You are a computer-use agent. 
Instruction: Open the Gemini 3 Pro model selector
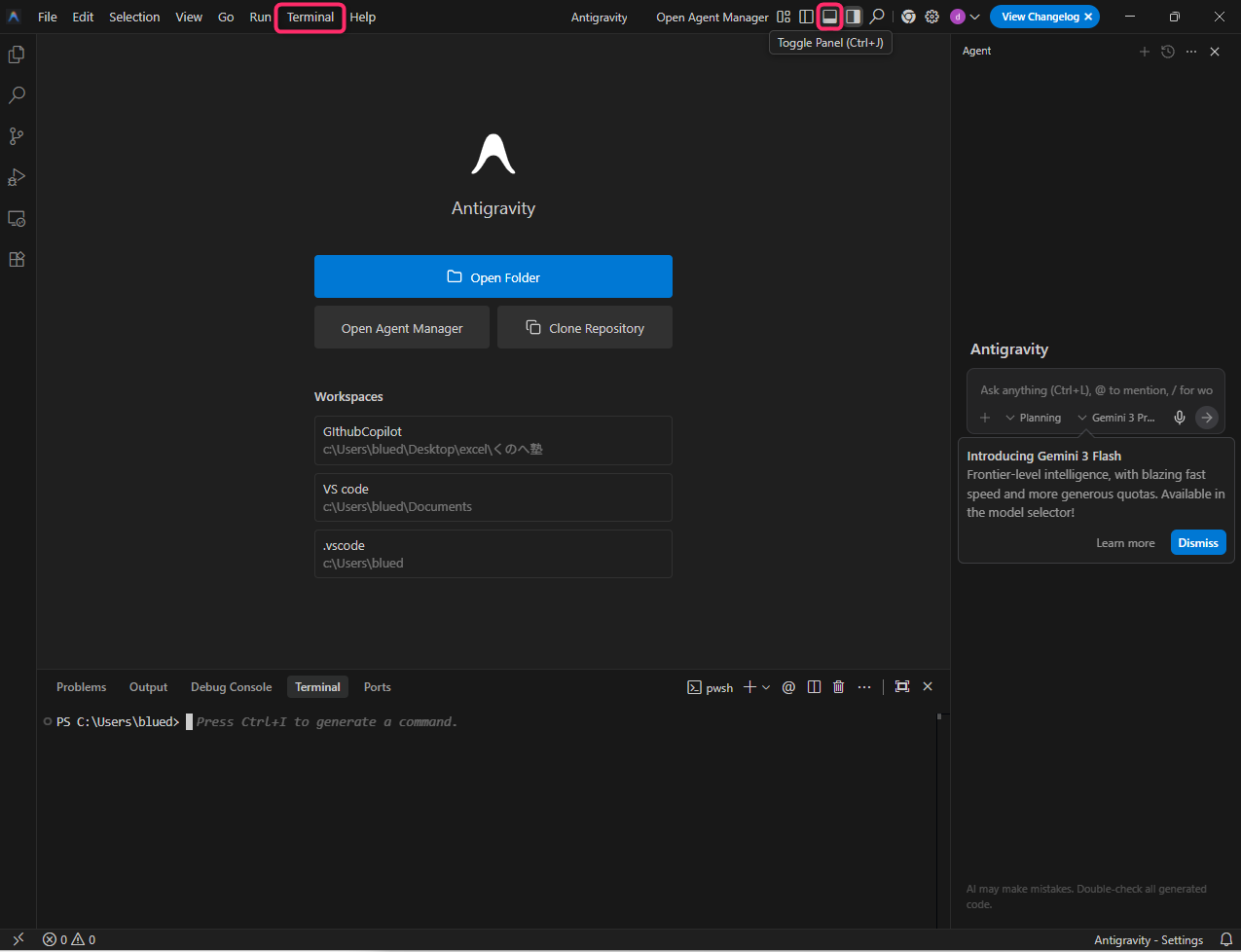[1116, 418]
